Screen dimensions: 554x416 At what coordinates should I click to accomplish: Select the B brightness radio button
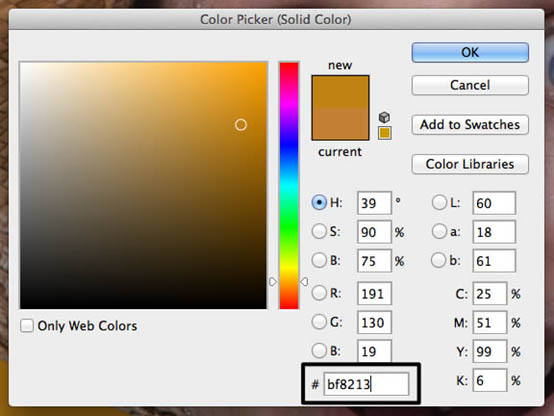pyautogui.click(x=319, y=260)
